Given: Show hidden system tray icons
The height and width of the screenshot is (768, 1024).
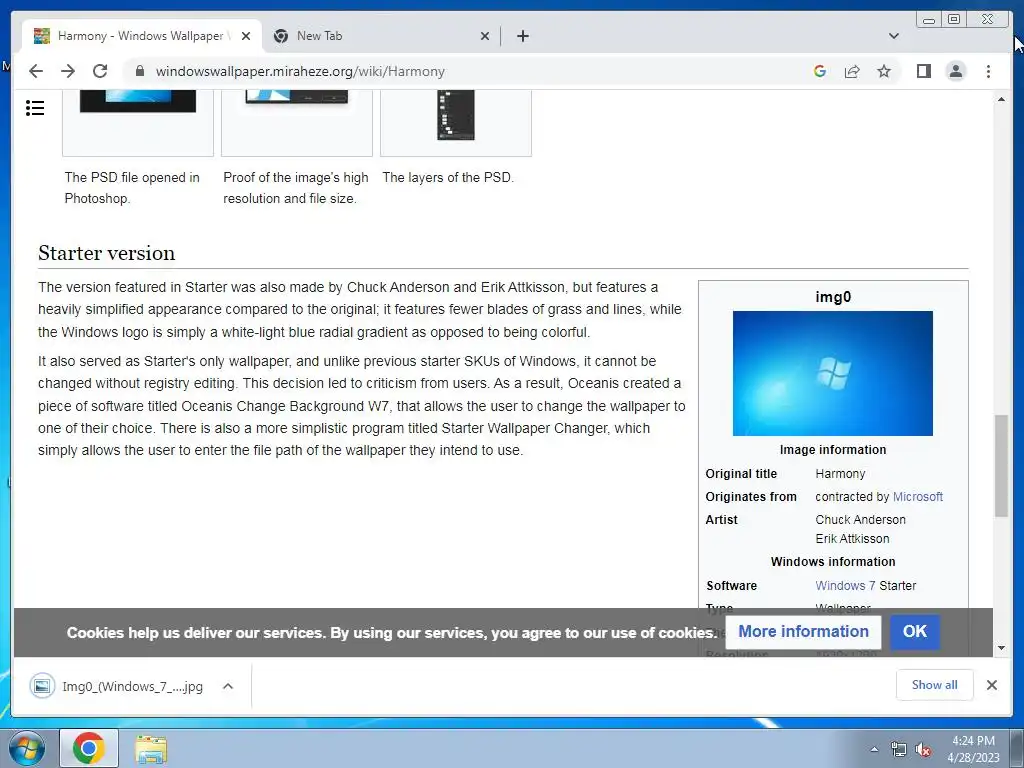Looking at the screenshot, I should point(874,749).
